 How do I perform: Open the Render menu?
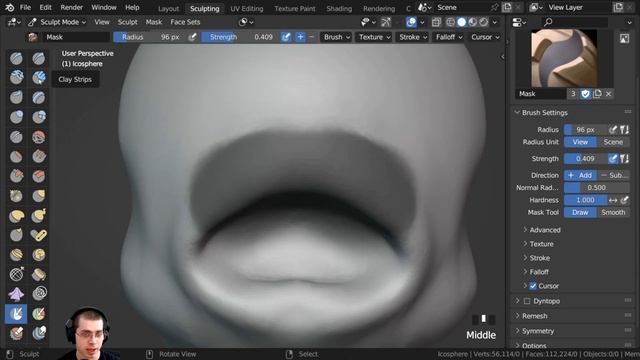click(x=71, y=7)
